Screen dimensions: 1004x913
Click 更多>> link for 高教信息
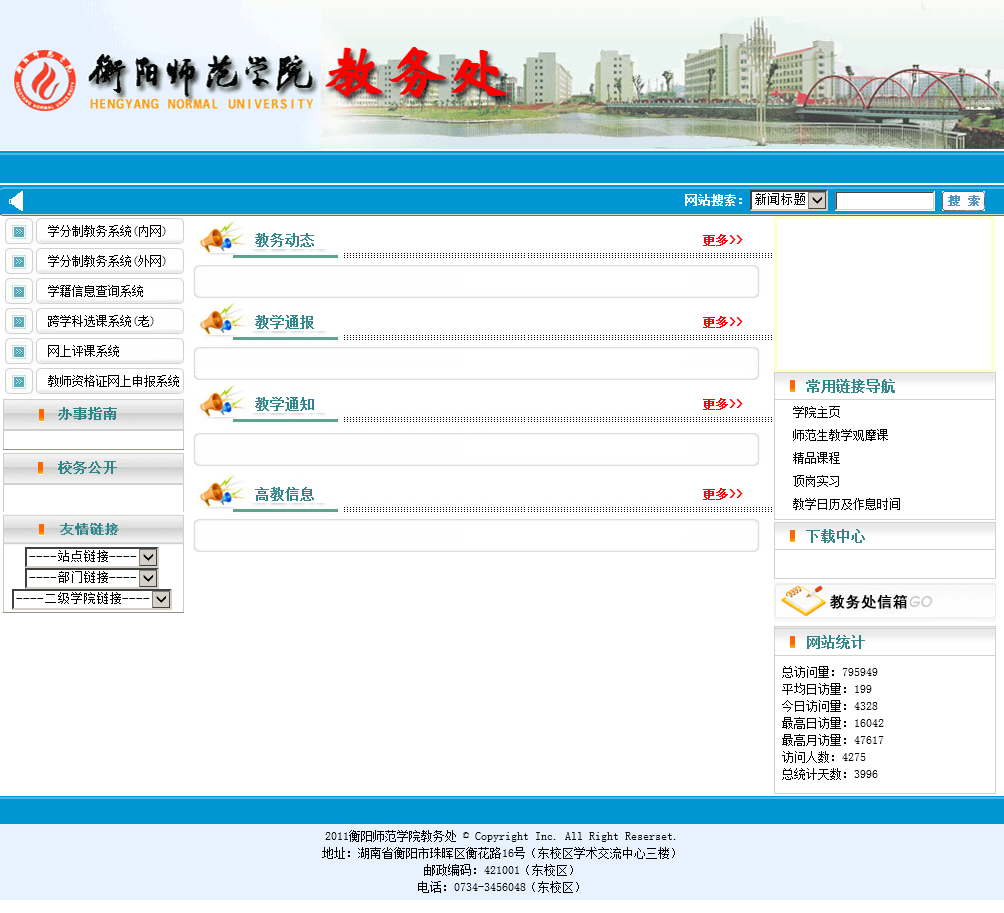[722, 494]
